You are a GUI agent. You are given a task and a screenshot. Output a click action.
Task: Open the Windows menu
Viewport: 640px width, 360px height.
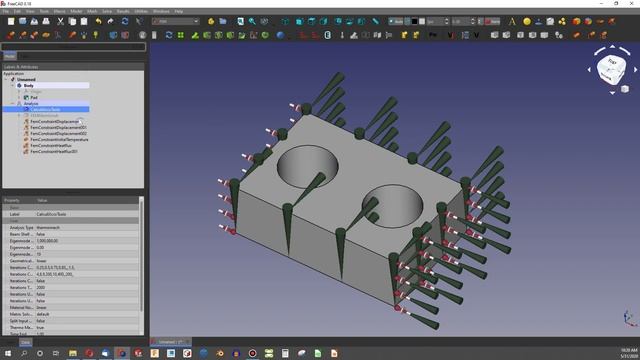point(161,11)
